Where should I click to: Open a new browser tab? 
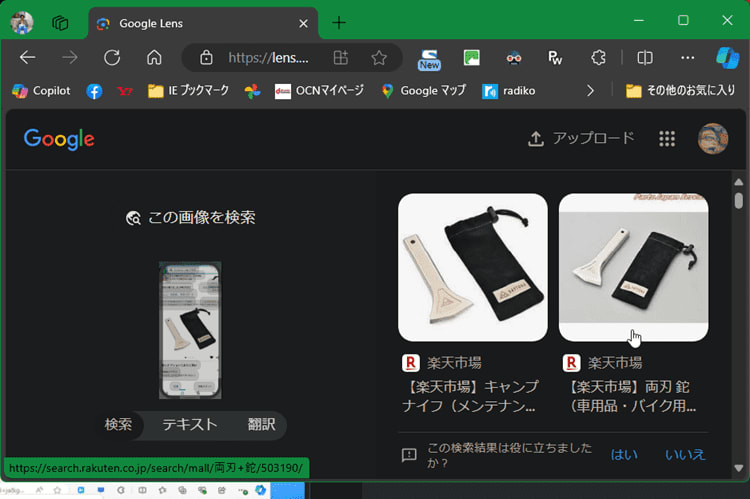[x=339, y=22]
